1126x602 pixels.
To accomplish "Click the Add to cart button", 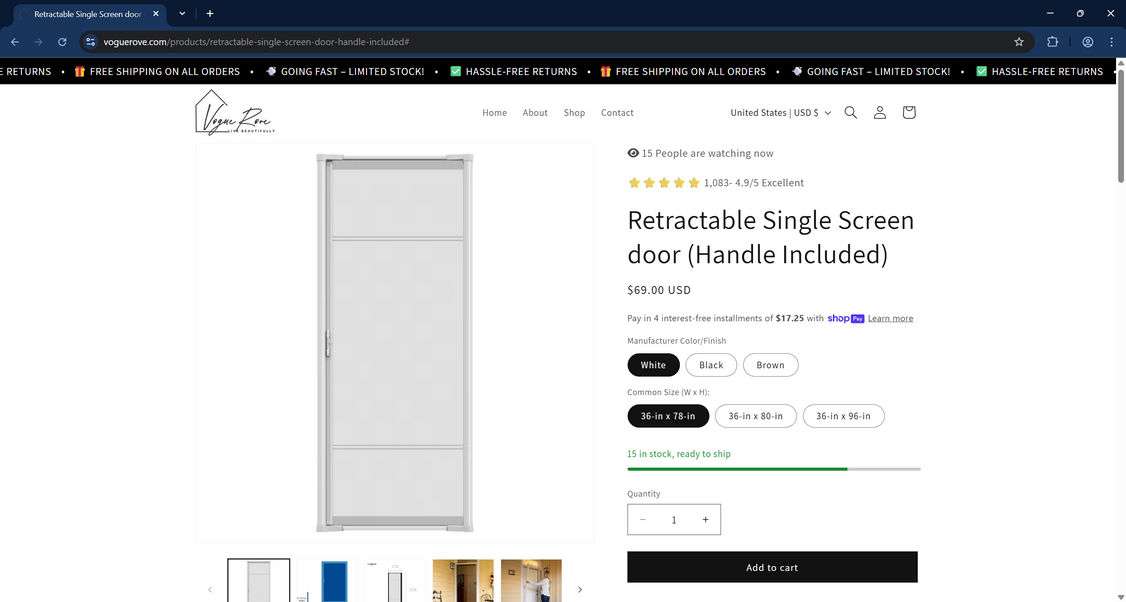I will click(x=772, y=566).
